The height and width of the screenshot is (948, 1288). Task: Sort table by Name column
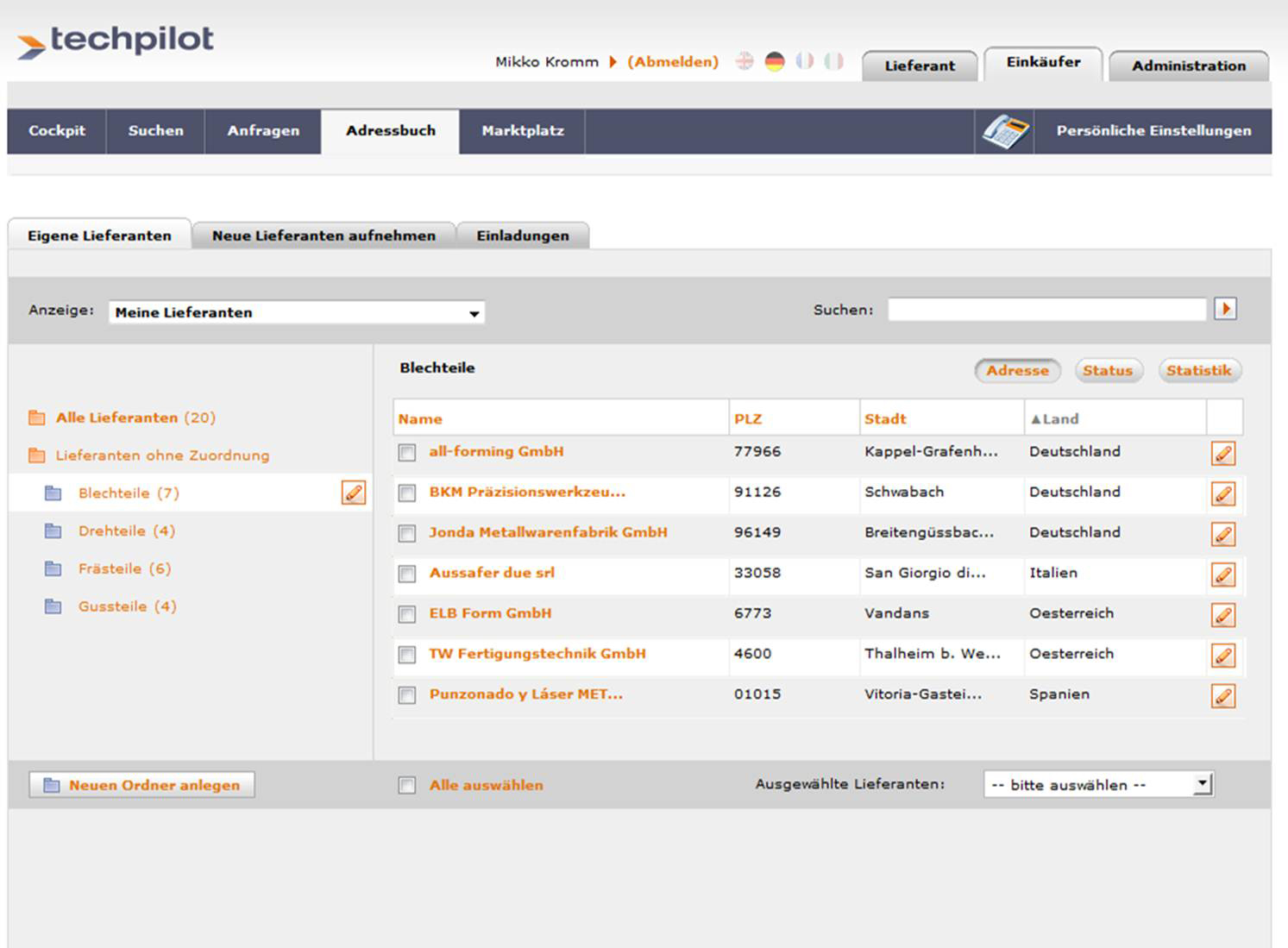(x=420, y=418)
